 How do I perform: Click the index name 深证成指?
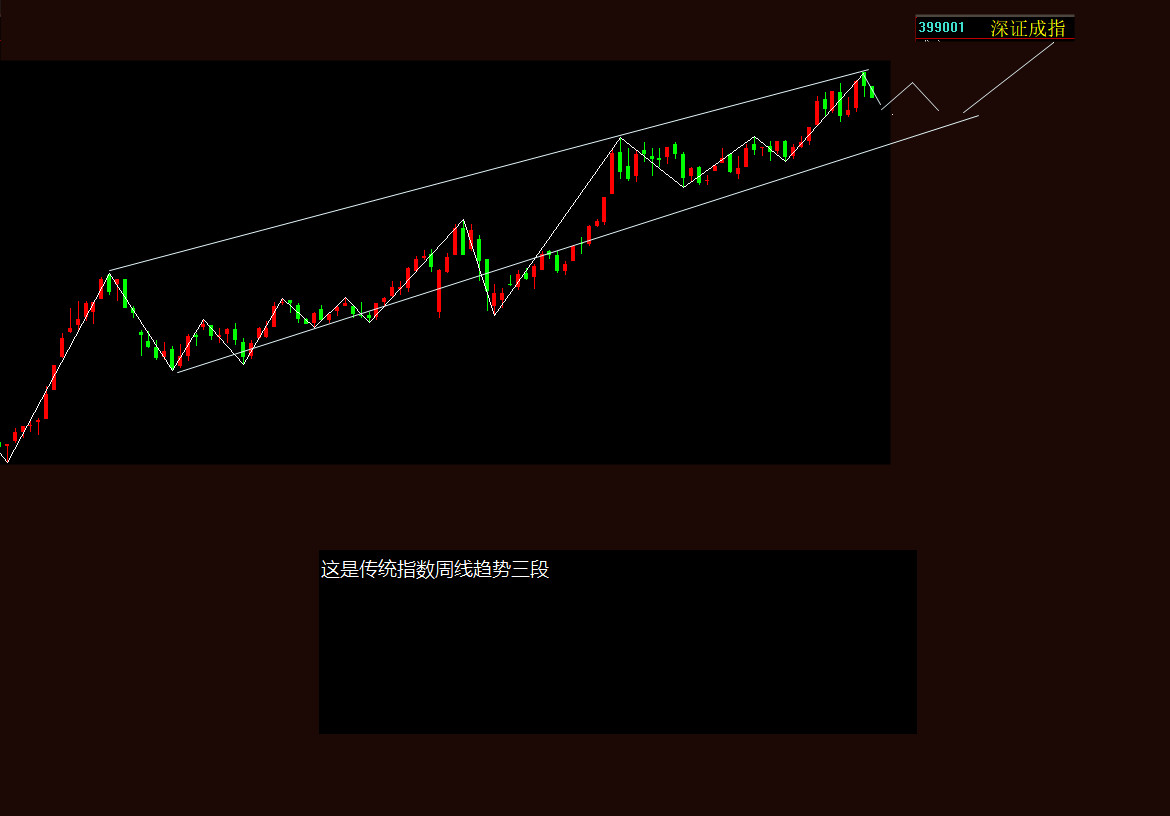click(x=1027, y=28)
